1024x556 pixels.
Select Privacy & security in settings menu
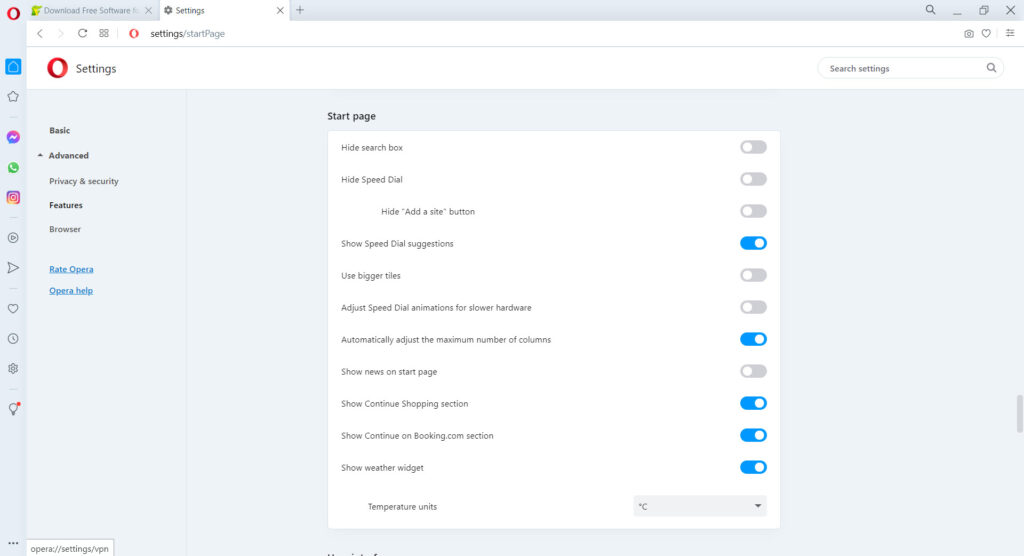(x=84, y=181)
